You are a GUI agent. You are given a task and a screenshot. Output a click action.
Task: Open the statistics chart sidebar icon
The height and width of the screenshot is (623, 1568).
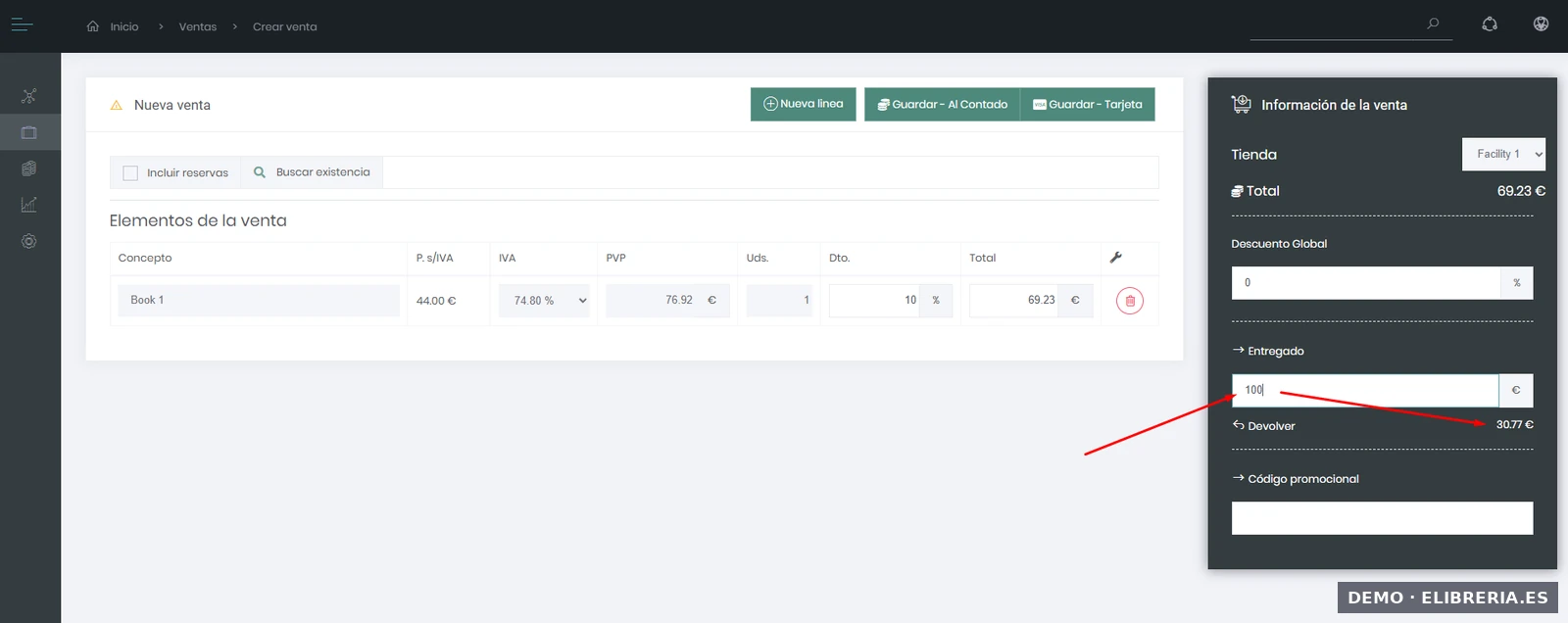(x=29, y=205)
